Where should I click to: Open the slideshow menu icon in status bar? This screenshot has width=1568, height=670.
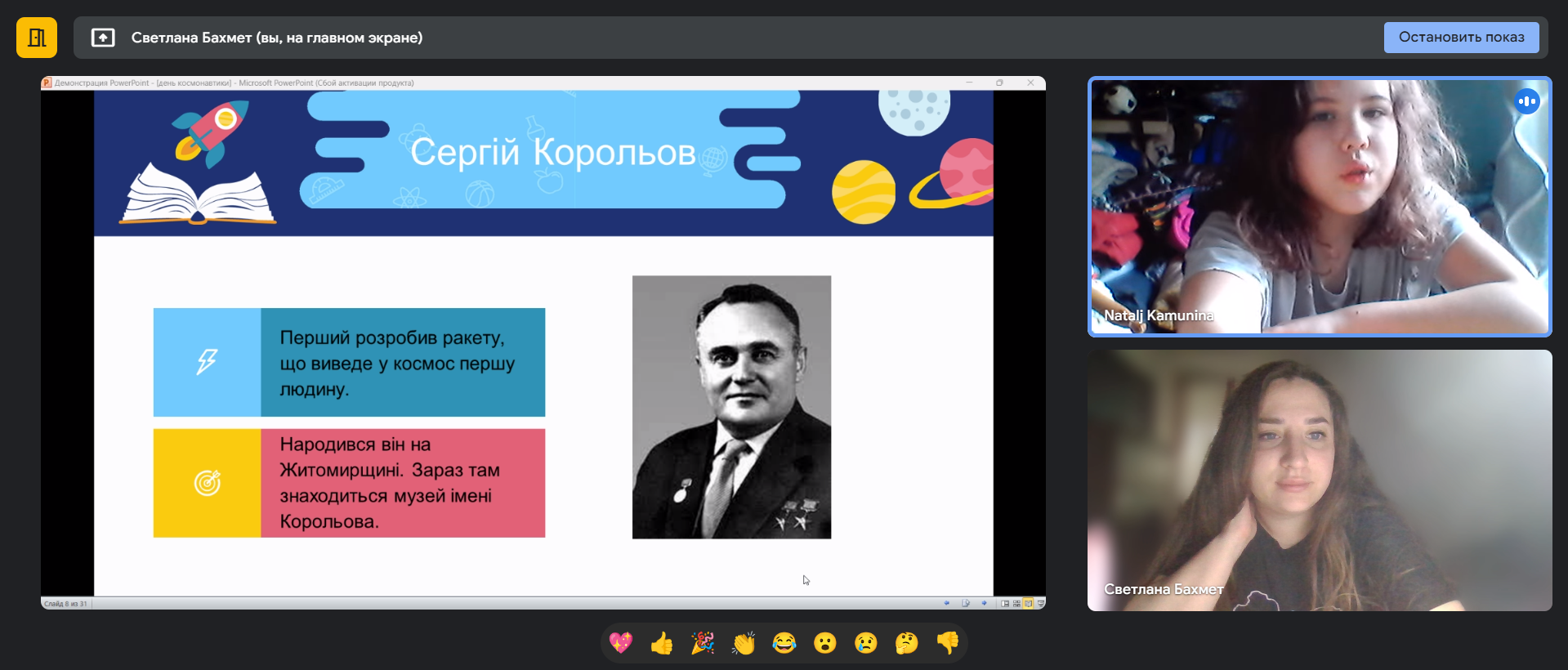click(966, 603)
